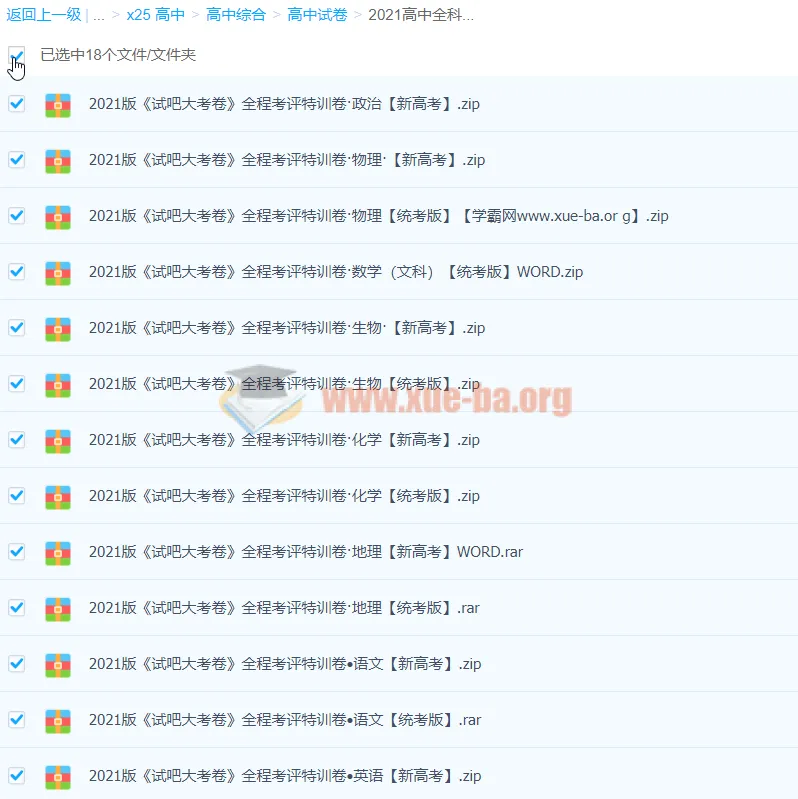
Task: Uncheck 物理【统考版】学霸网 zip checkbox
Action: click(16, 216)
